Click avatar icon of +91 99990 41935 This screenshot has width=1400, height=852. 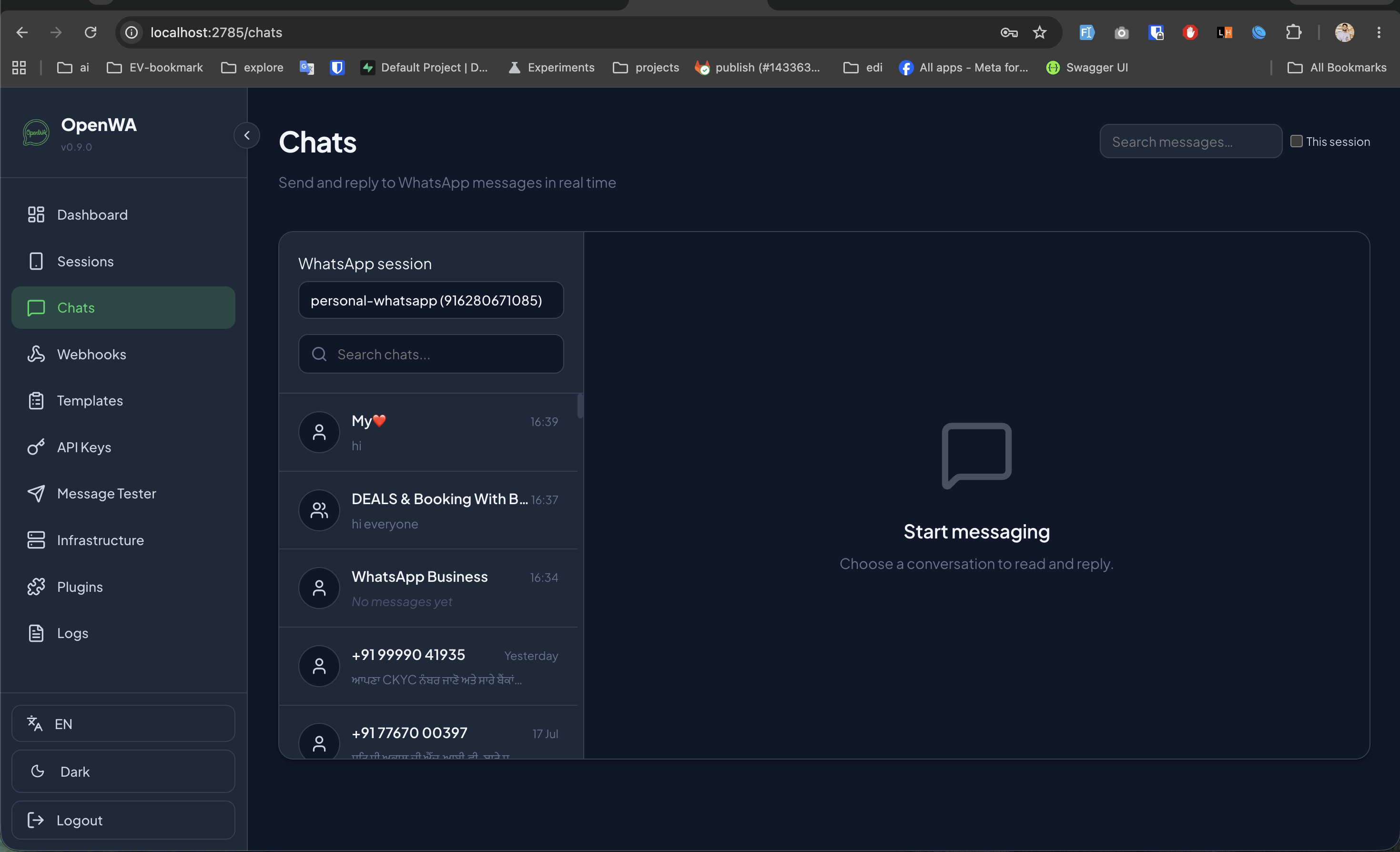pyautogui.click(x=319, y=666)
